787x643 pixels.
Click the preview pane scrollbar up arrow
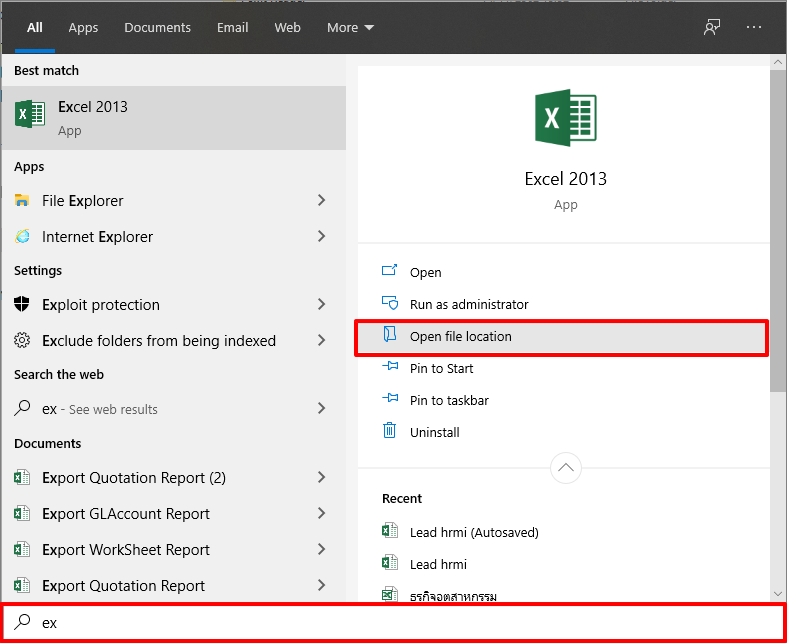(x=777, y=62)
